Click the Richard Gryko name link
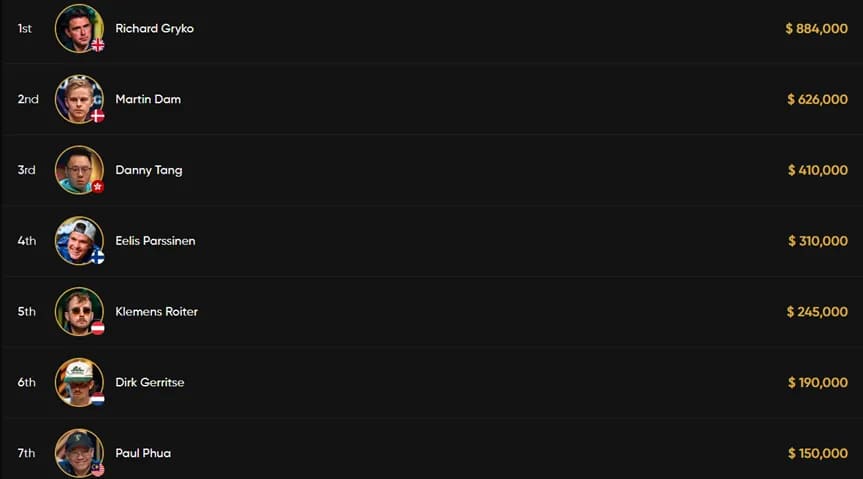This screenshot has width=863, height=479. point(154,29)
